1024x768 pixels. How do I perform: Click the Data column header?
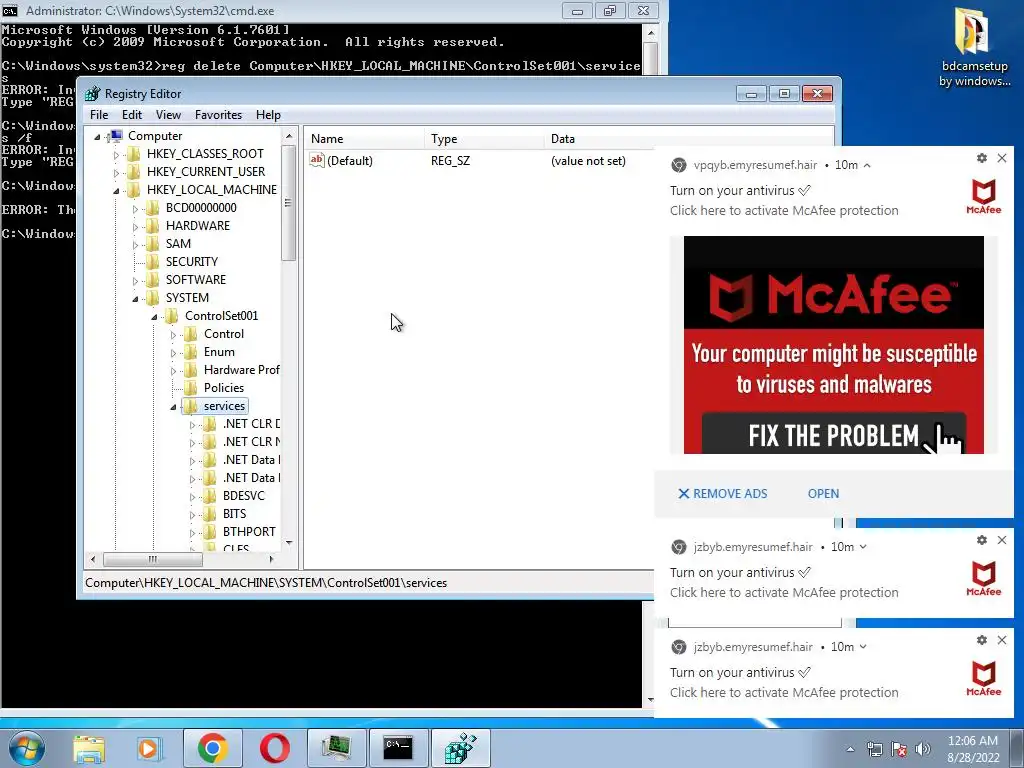pyautogui.click(x=599, y=138)
